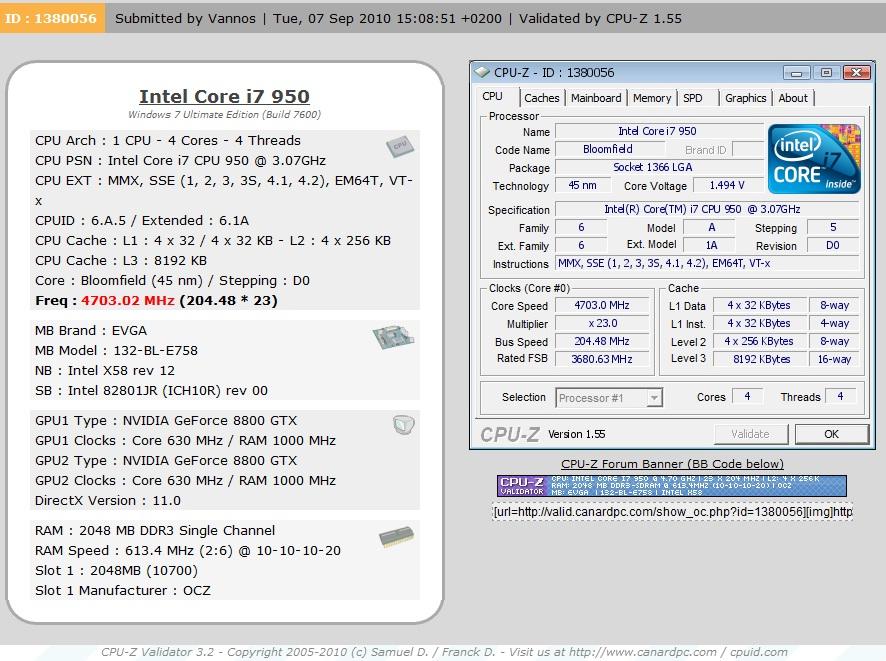Image resolution: width=886 pixels, height=661 pixels.
Task: Expand the Processor #1 selection dropdown
Action: point(654,398)
